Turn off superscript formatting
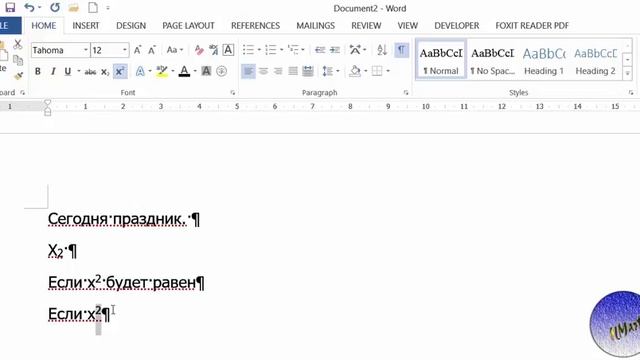Screen dimensions: 640x360 [x=120, y=71]
